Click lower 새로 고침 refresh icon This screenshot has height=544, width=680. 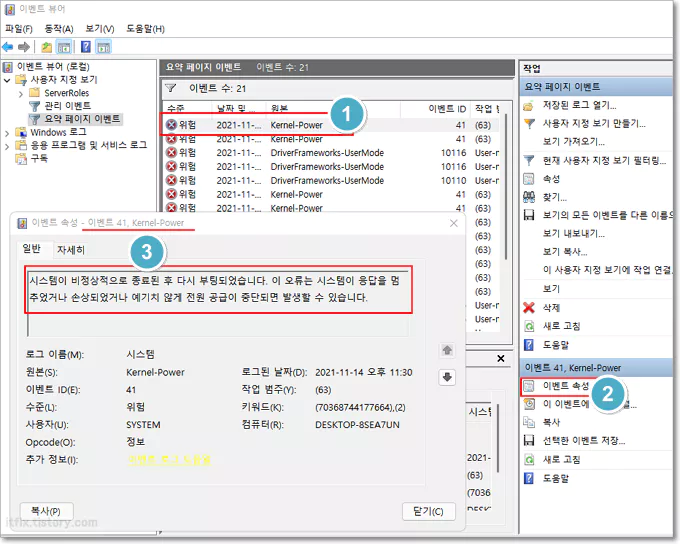tap(529, 459)
